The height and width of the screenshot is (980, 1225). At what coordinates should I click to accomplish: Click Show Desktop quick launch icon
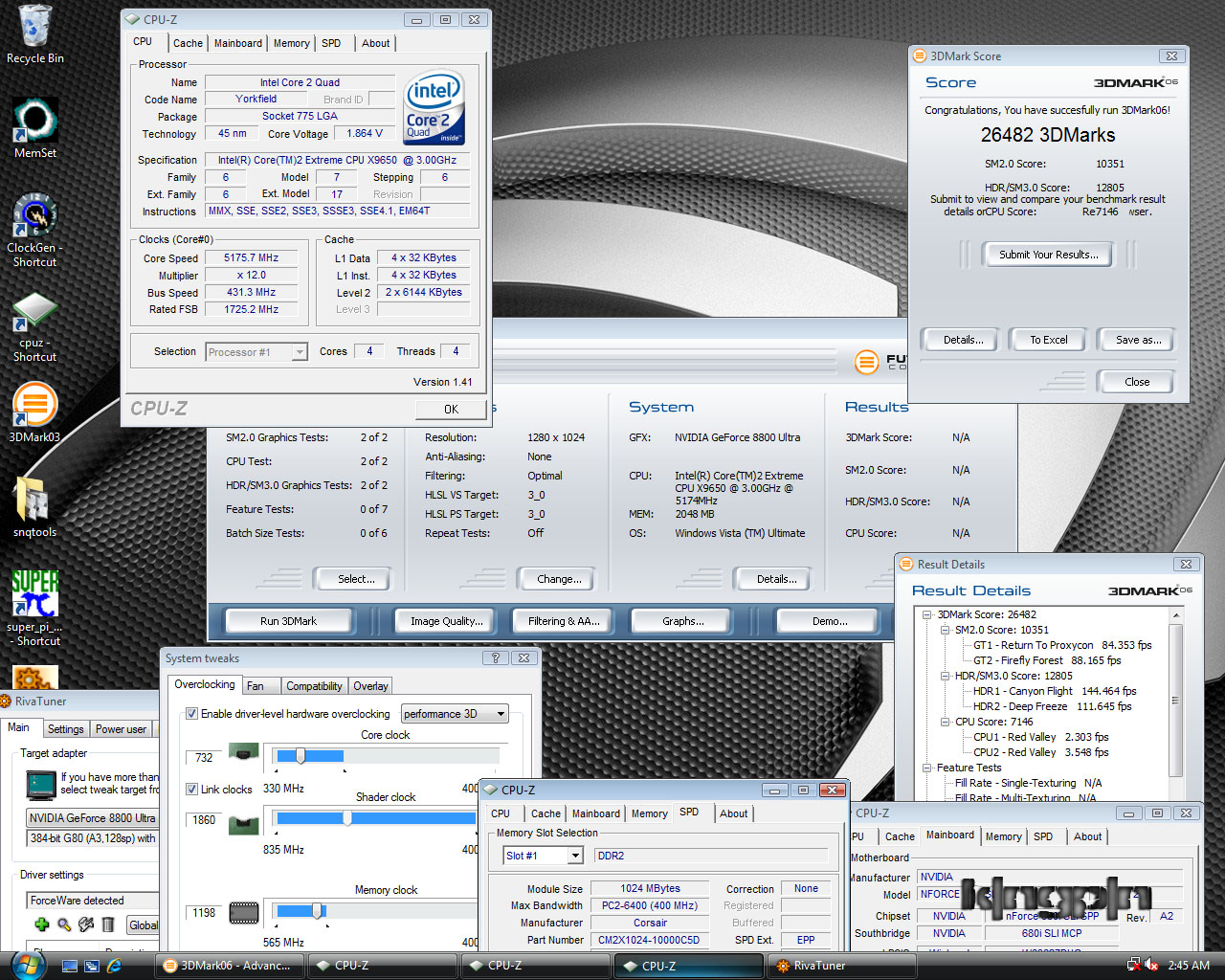click(69, 966)
